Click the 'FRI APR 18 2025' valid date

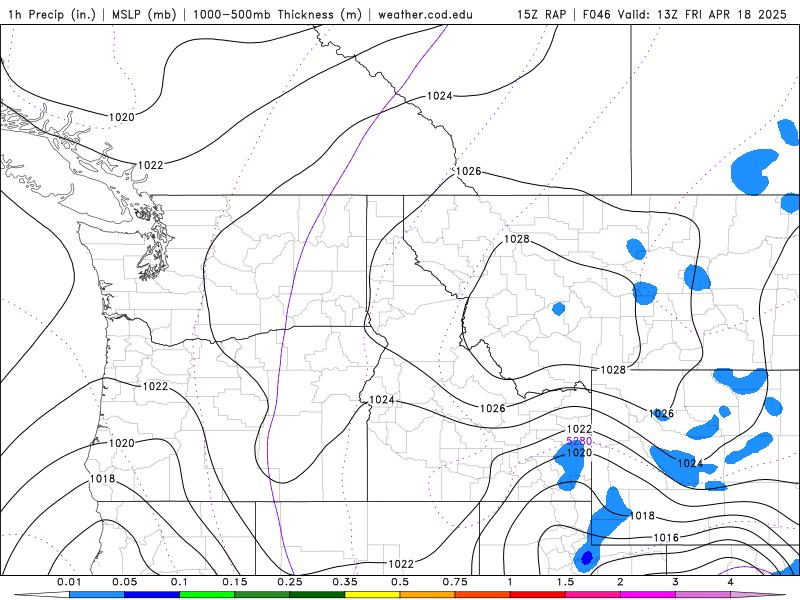click(736, 14)
